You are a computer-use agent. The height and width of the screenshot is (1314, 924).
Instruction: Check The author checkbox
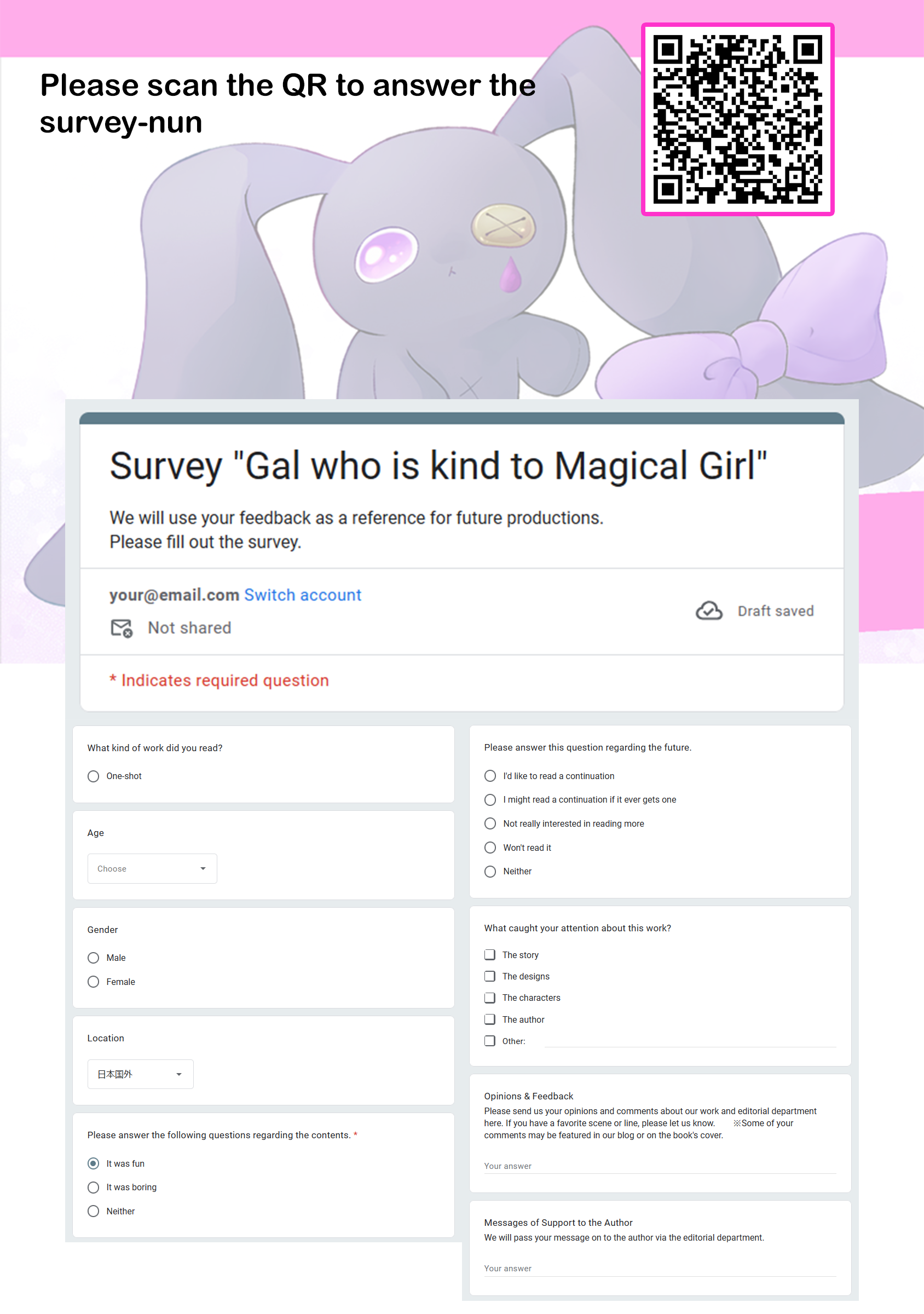click(490, 1019)
